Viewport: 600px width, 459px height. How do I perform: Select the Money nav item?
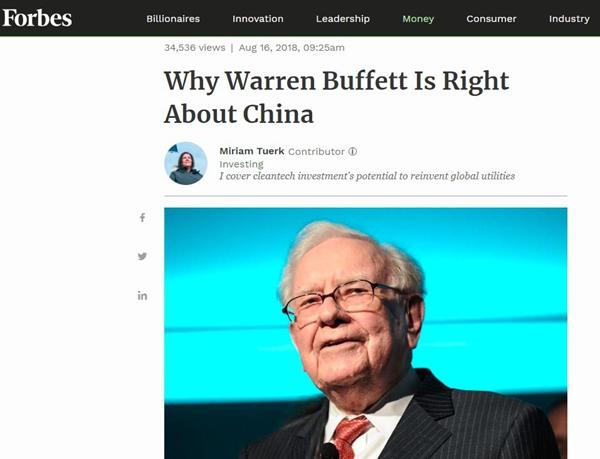[418, 19]
